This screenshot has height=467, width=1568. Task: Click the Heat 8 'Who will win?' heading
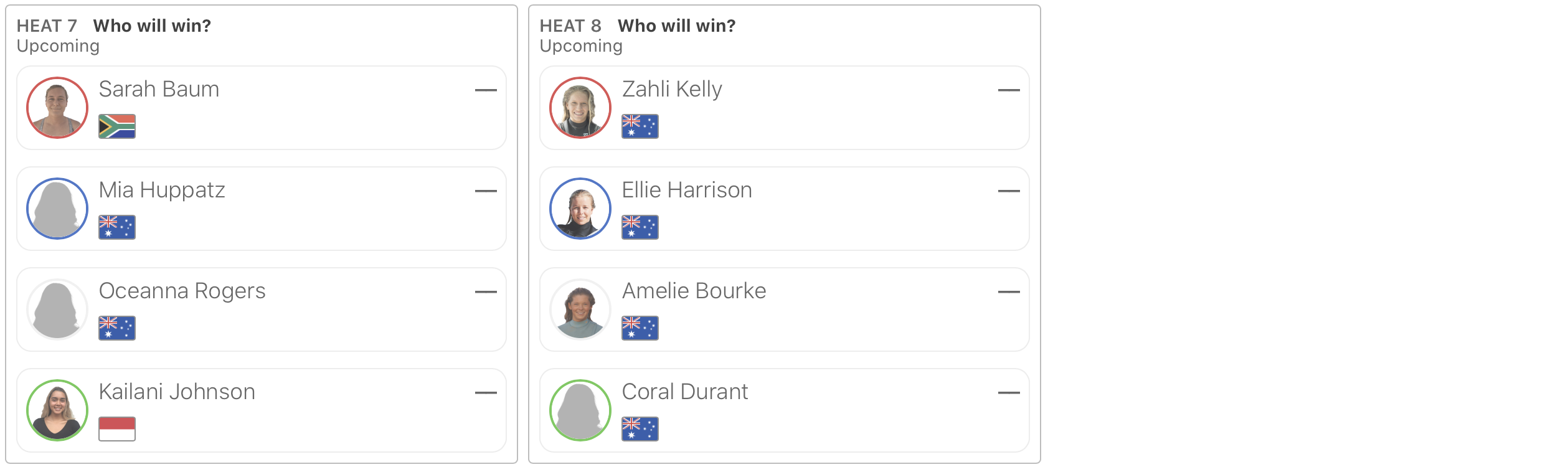[x=676, y=26]
